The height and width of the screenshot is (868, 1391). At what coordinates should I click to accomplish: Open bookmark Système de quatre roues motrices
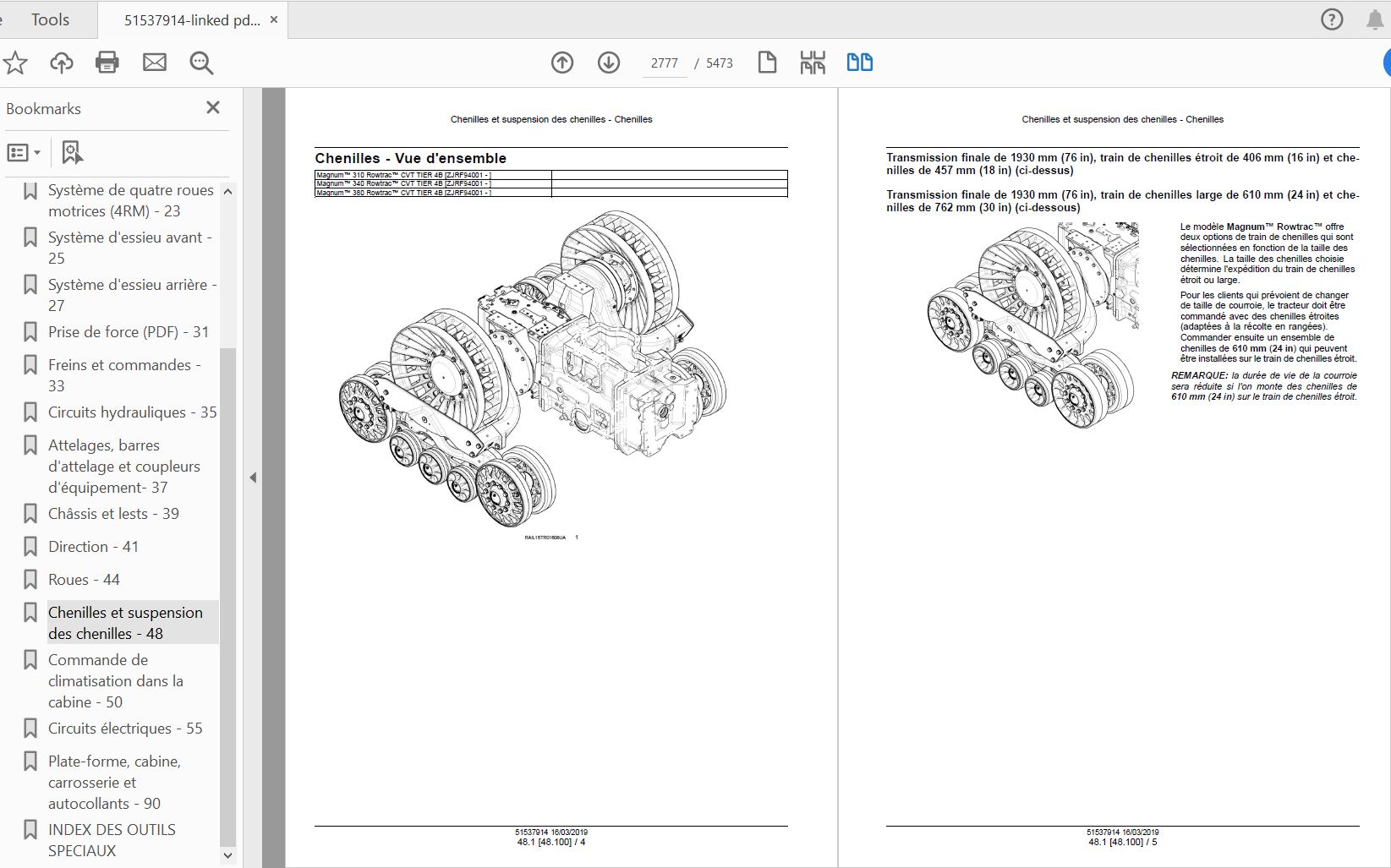point(131,200)
